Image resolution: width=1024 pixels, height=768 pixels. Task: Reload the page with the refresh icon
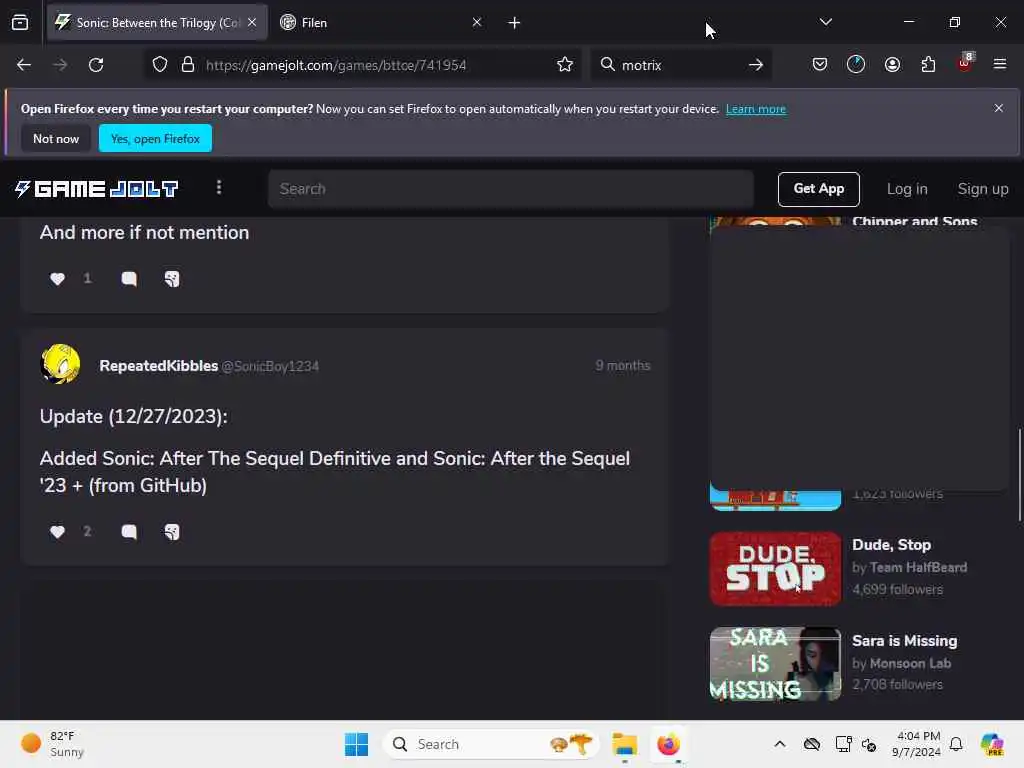click(96, 65)
